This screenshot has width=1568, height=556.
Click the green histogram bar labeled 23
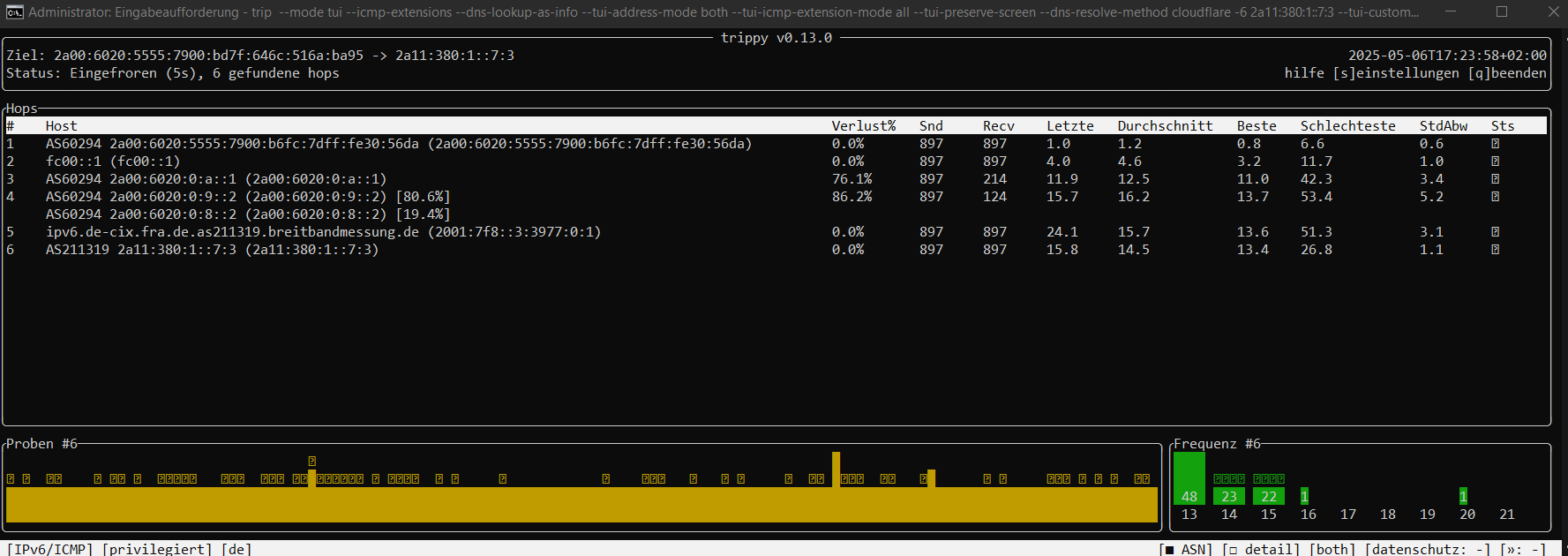1229,496
